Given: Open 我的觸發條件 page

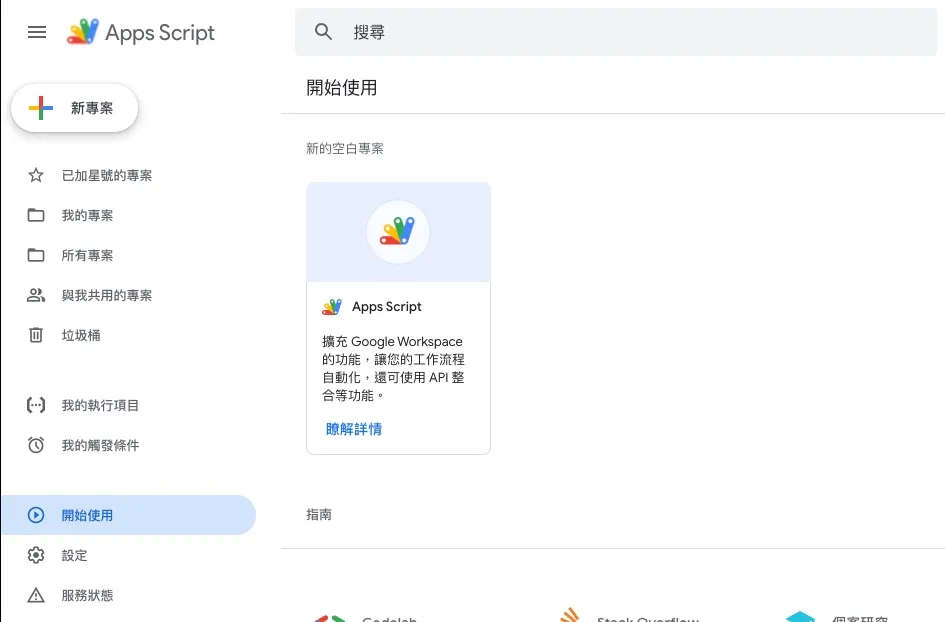Looking at the screenshot, I should point(100,445).
